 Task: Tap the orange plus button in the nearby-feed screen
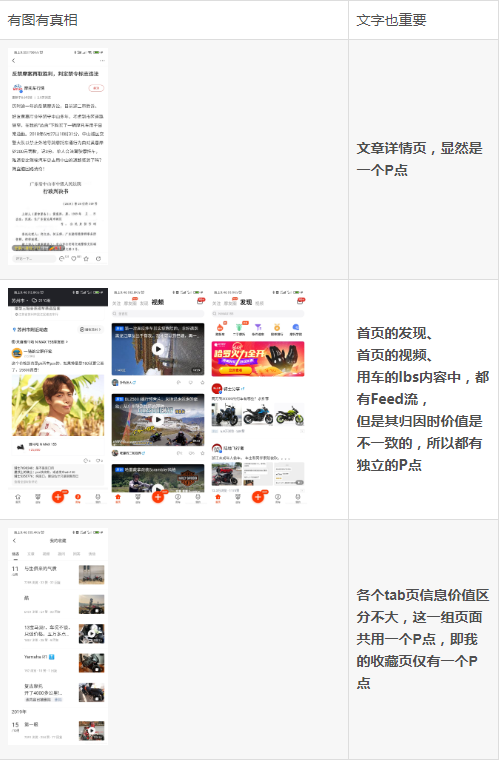click(58, 497)
